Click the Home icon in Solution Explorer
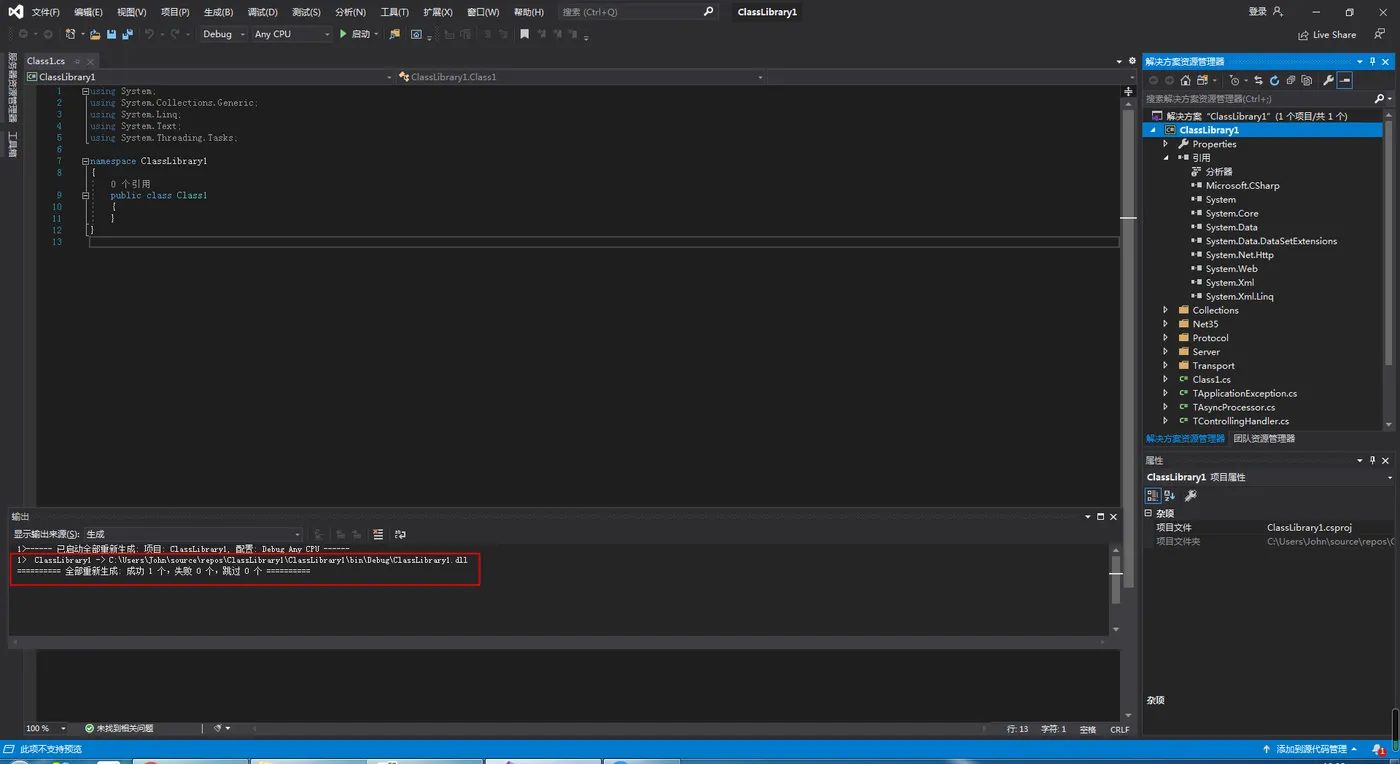The image size is (1400, 764). 1185,80
